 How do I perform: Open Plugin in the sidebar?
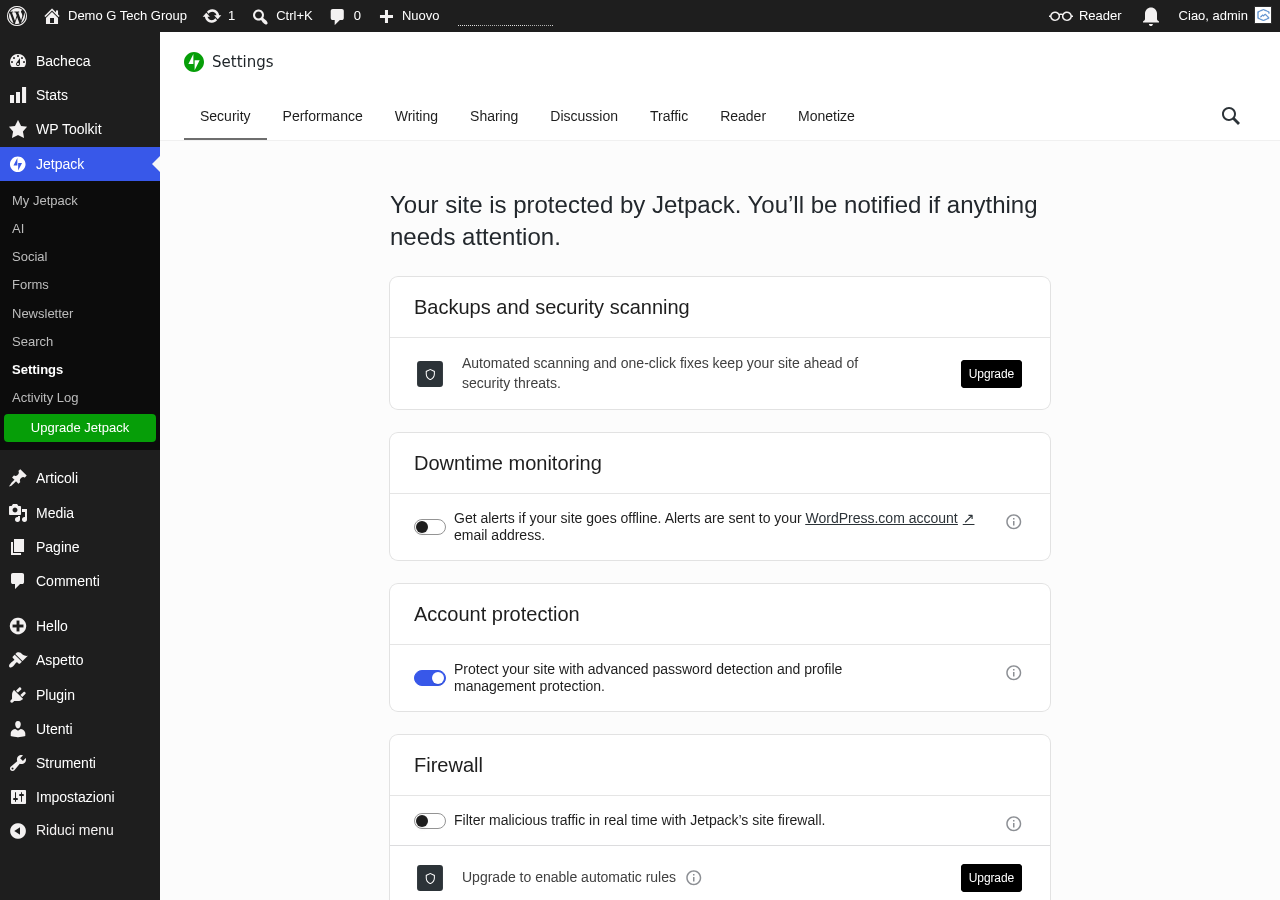[x=80, y=695]
